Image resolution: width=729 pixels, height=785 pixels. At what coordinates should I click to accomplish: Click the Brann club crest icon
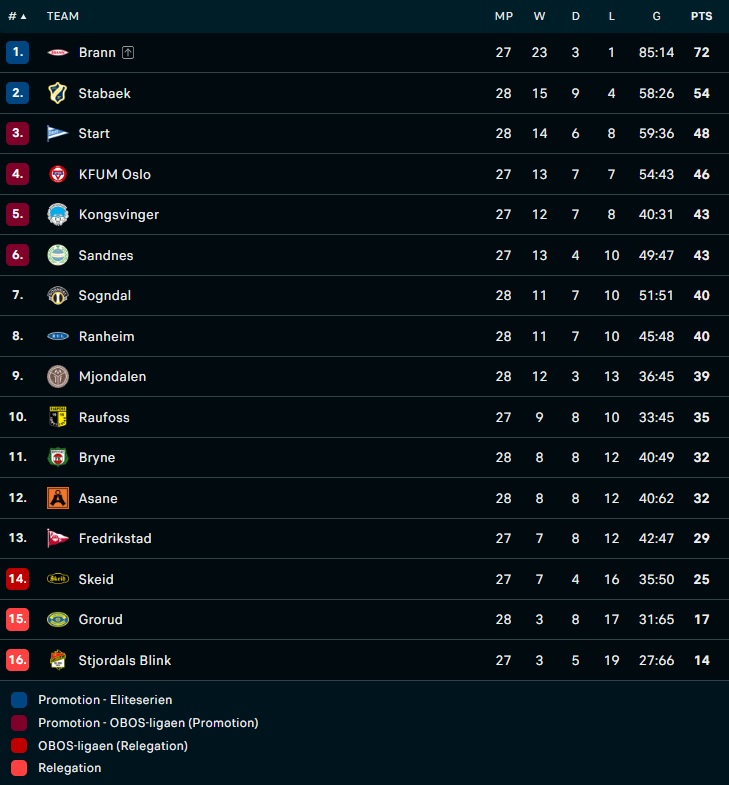click(x=58, y=52)
